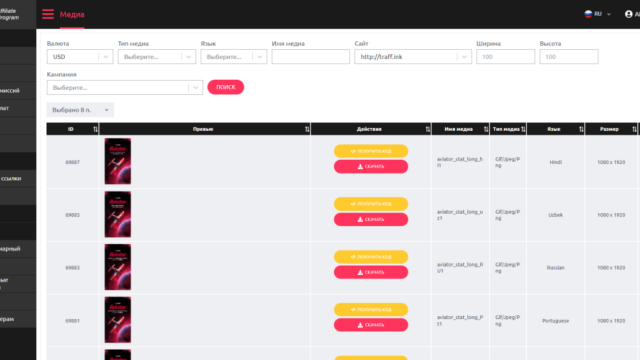Viewport: 640px width, 360px height.
Task: Click the Russian flag language icon
Action: tap(588, 14)
